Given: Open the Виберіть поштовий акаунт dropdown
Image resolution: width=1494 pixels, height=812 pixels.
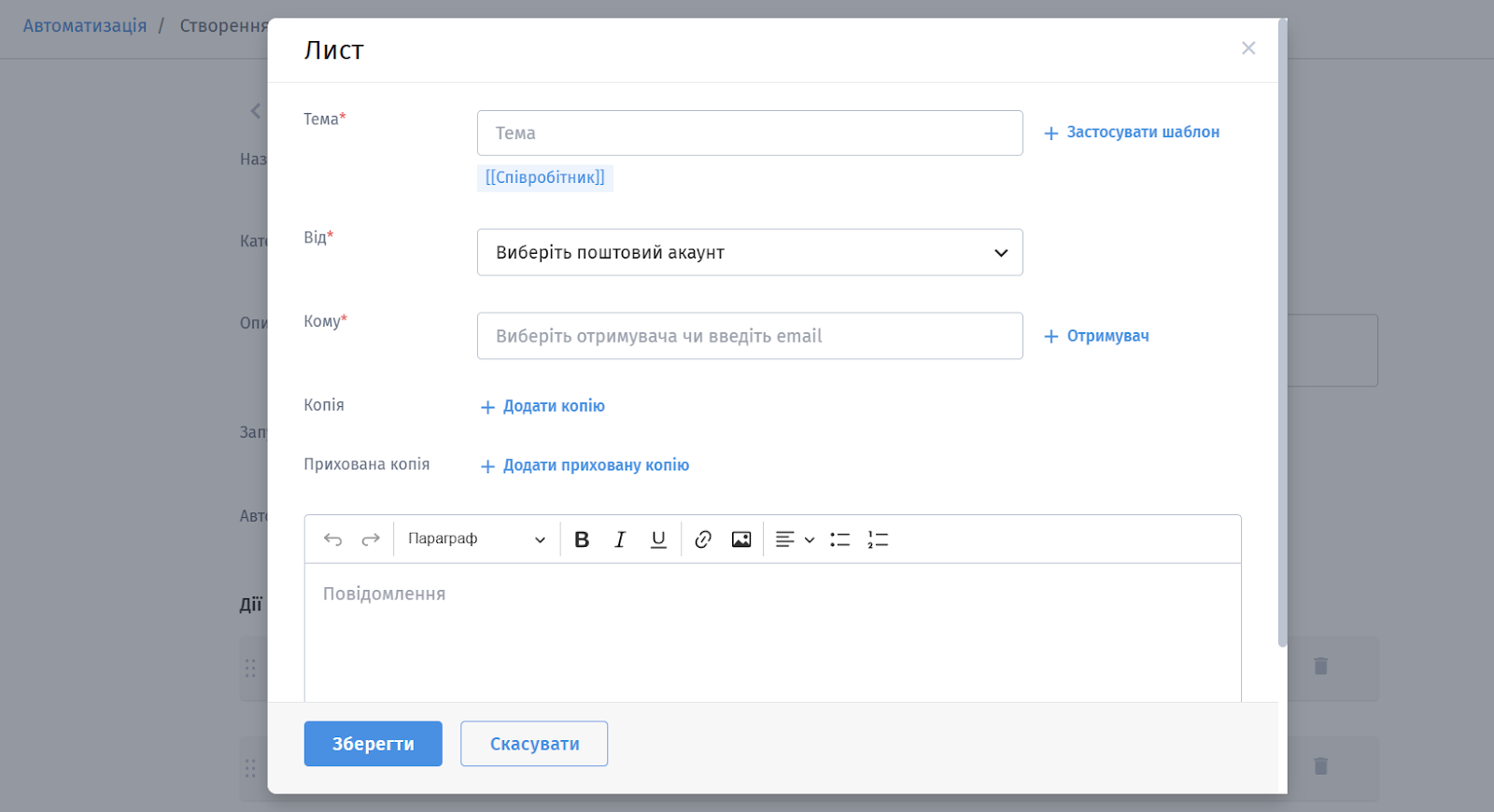Looking at the screenshot, I should pos(750,252).
